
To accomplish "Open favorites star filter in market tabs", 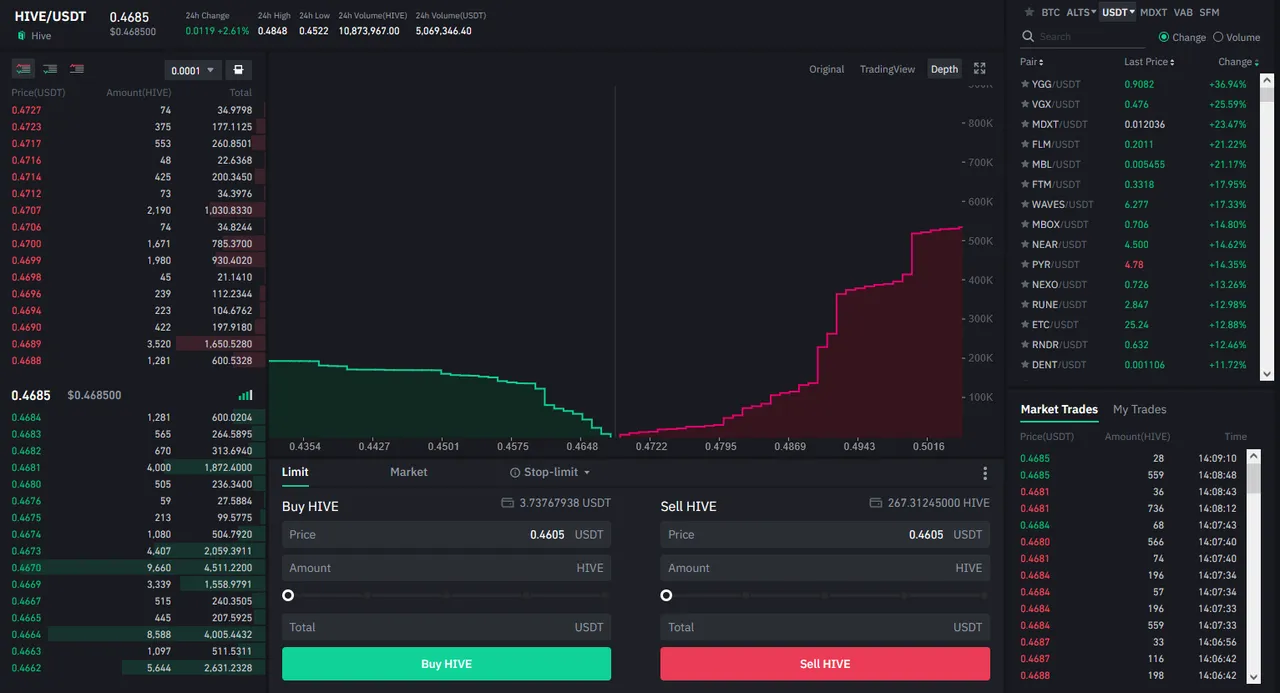I will (1029, 12).
